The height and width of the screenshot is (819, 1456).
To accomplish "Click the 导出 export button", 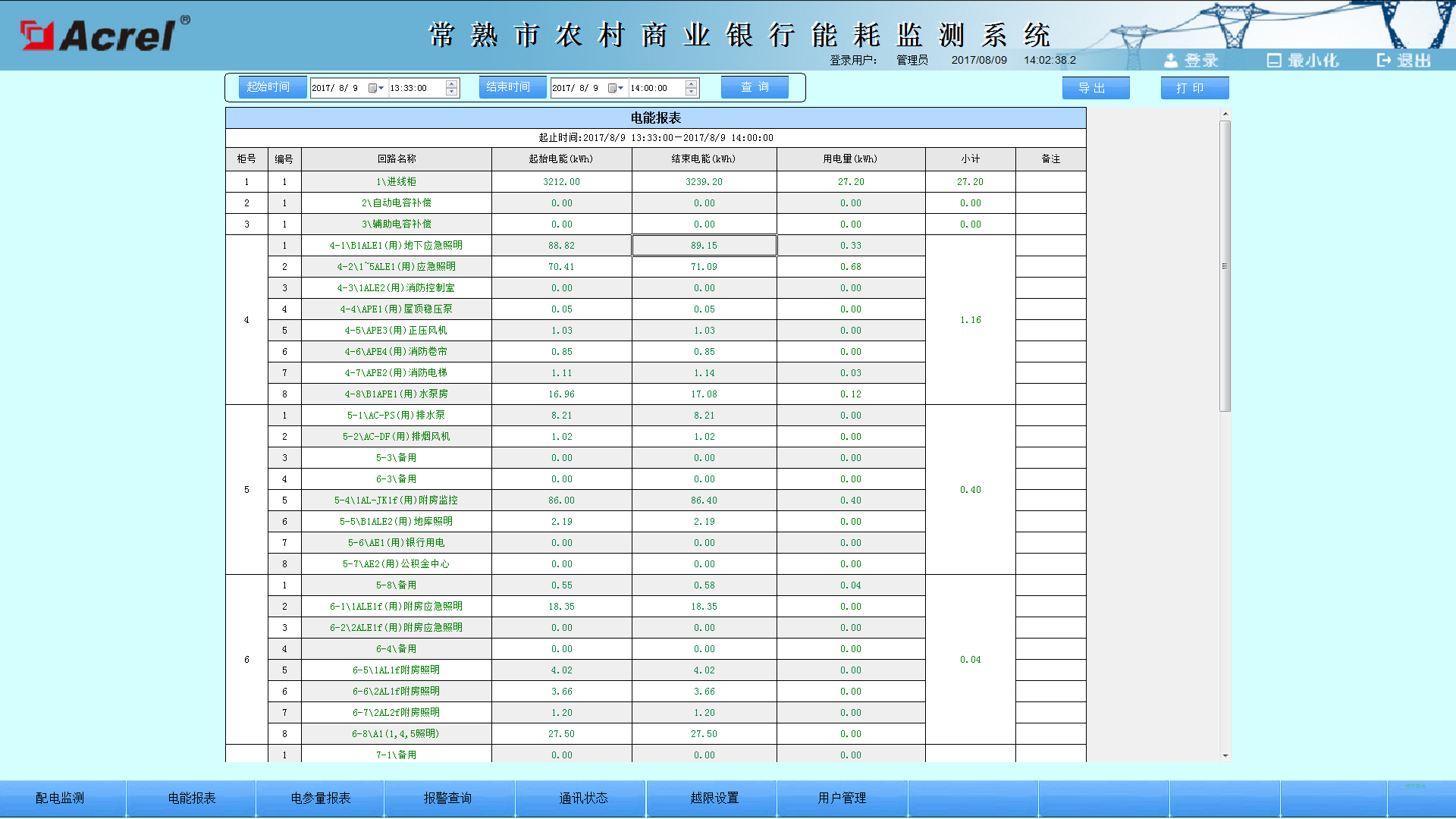I will (x=1095, y=88).
